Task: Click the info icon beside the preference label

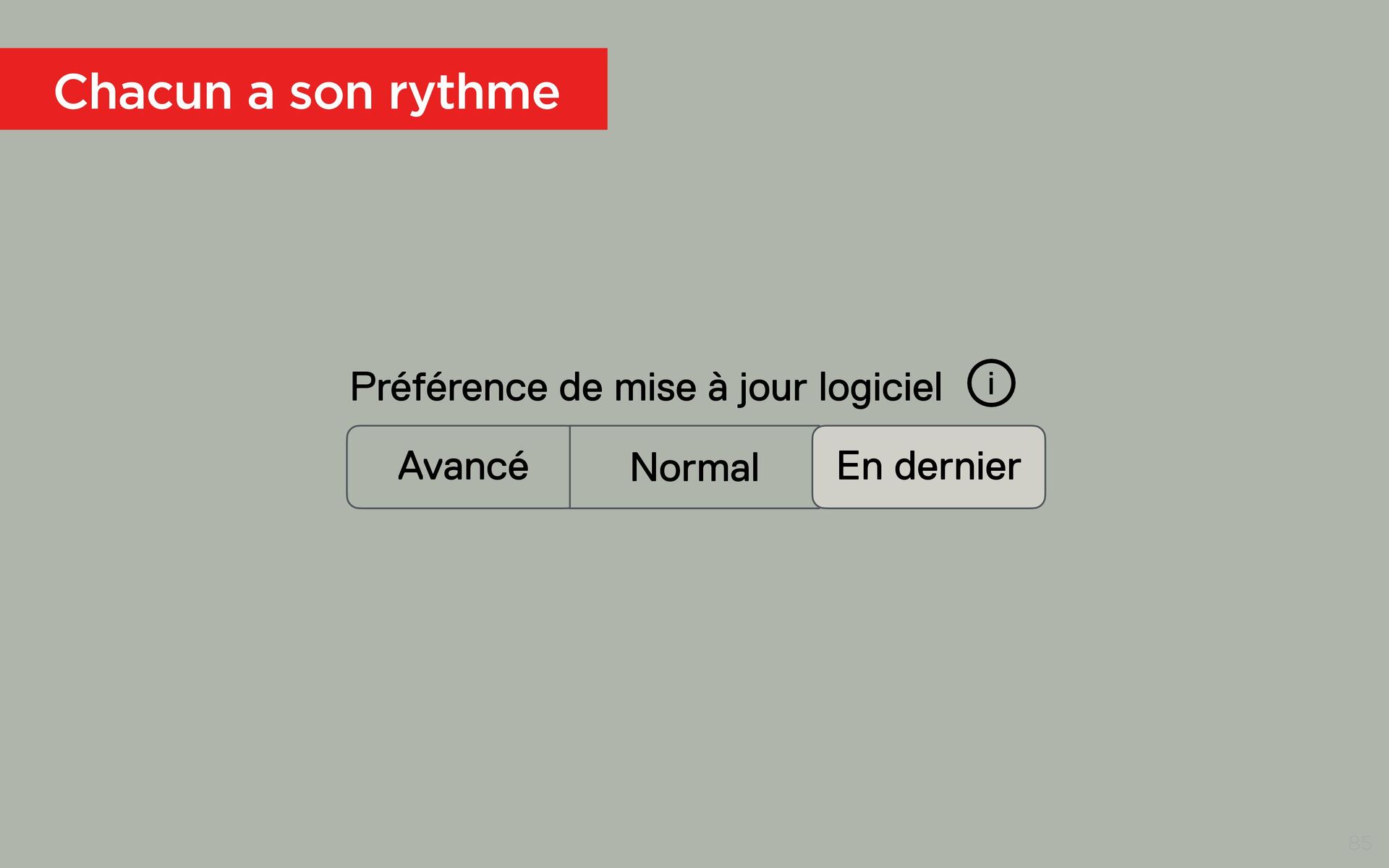Action: (x=990, y=383)
